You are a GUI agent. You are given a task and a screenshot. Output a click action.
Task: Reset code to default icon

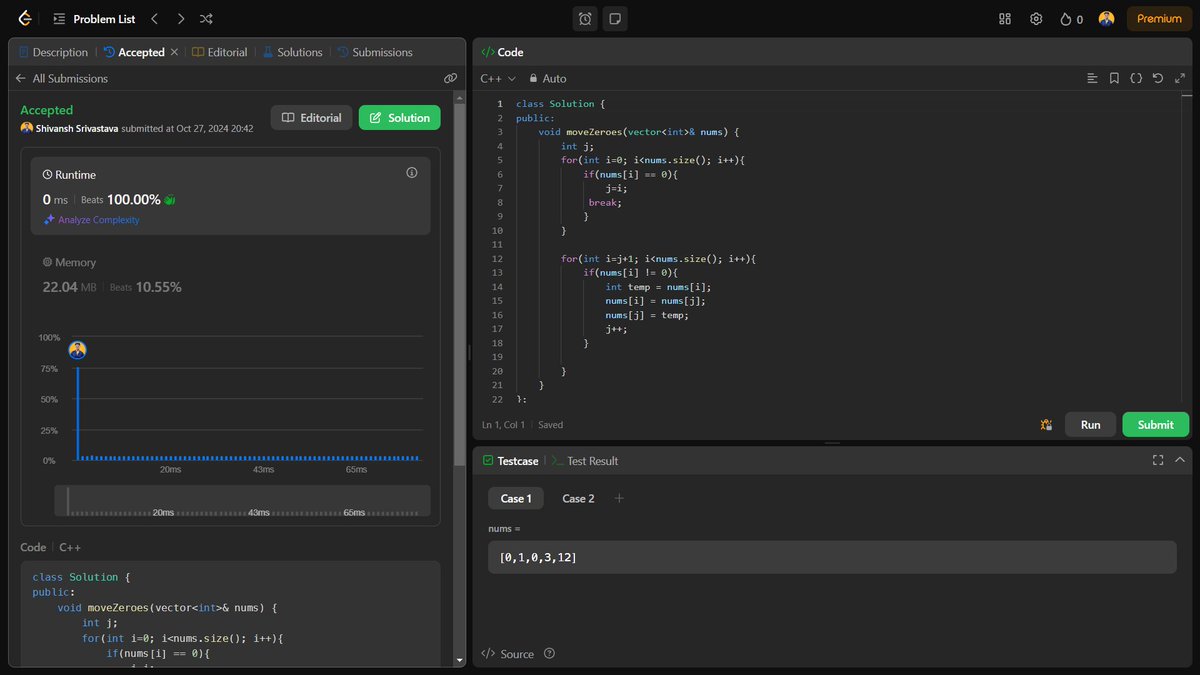pyautogui.click(x=1158, y=78)
